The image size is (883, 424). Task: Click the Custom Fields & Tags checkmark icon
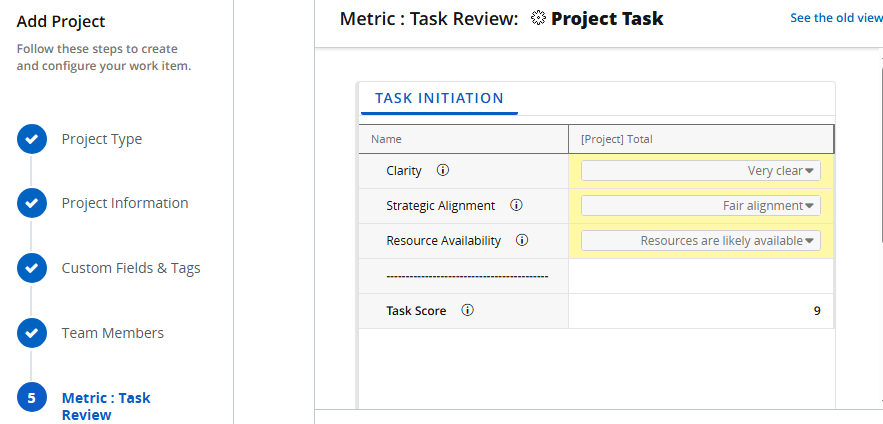[x=32, y=268]
